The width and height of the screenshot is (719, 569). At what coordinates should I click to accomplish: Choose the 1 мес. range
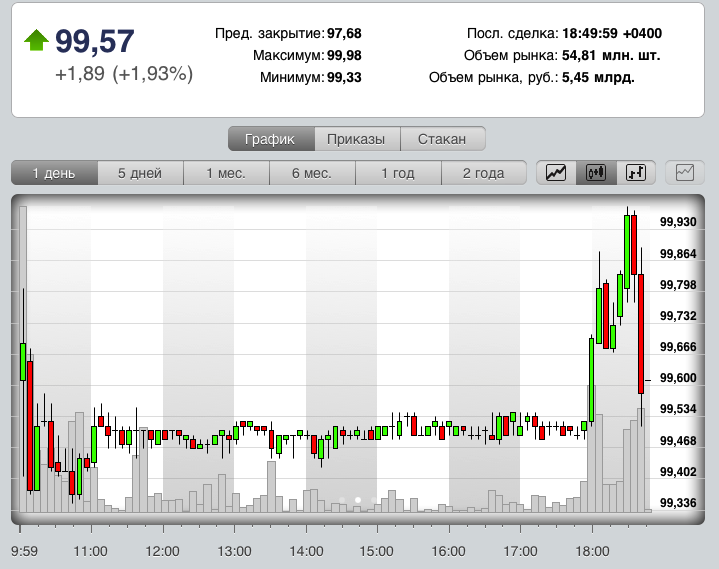pyautogui.click(x=226, y=173)
